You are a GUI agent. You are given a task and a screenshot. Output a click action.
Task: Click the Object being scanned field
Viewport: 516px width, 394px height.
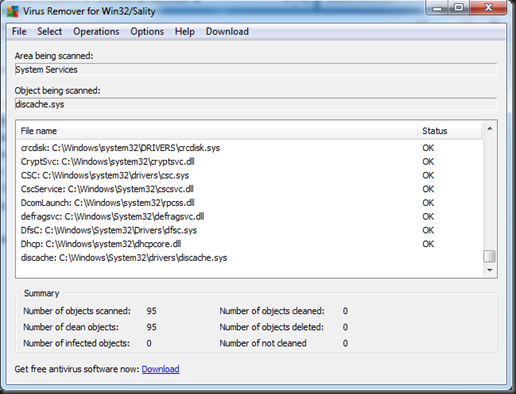tap(256, 104)
